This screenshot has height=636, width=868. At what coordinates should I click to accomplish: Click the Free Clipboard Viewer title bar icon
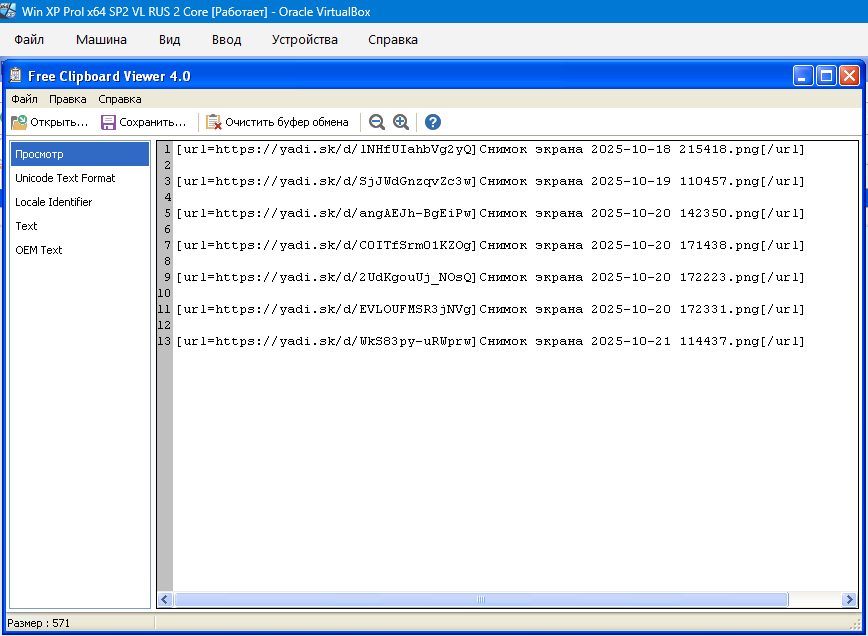[x=15, y=76]
